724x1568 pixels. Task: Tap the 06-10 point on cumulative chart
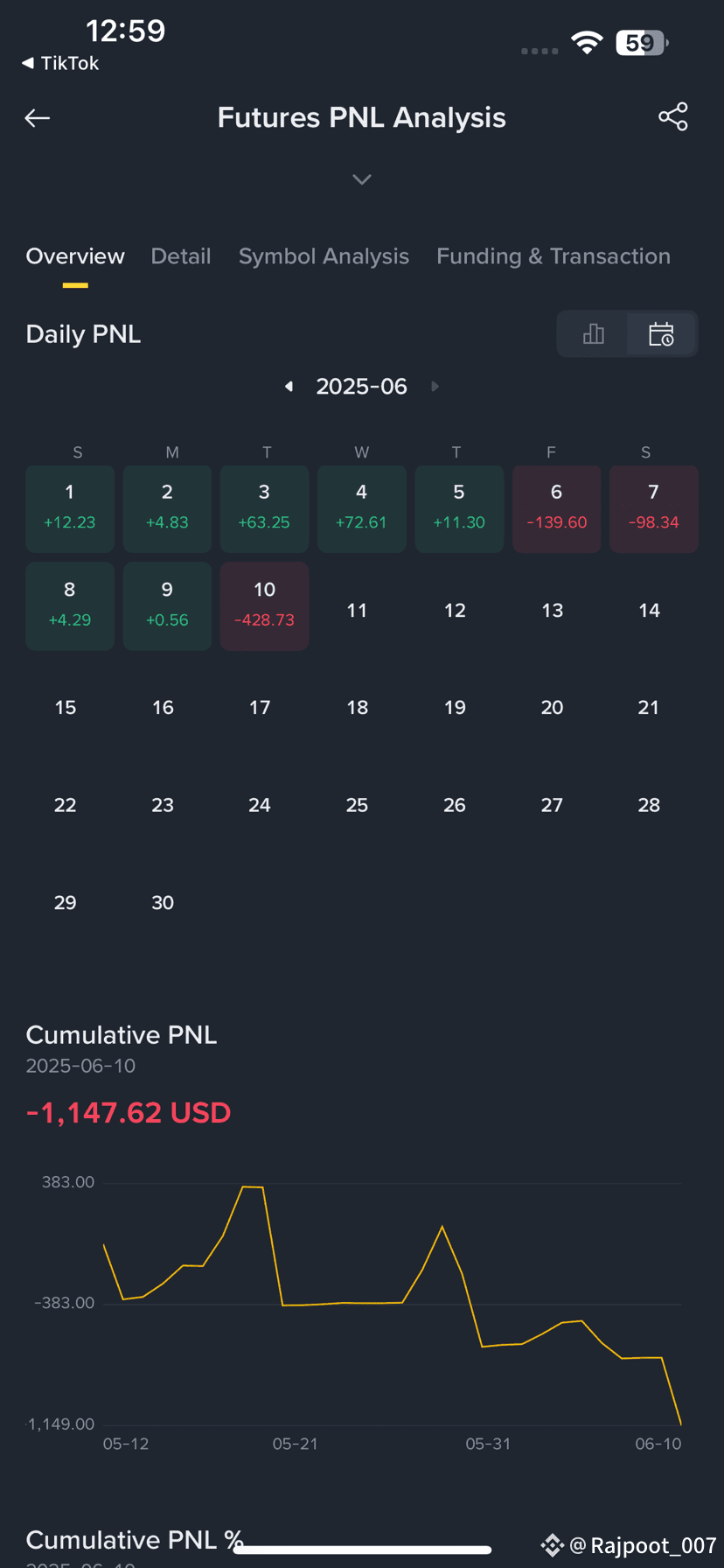pyautogui.click(x=680, y=1424)
